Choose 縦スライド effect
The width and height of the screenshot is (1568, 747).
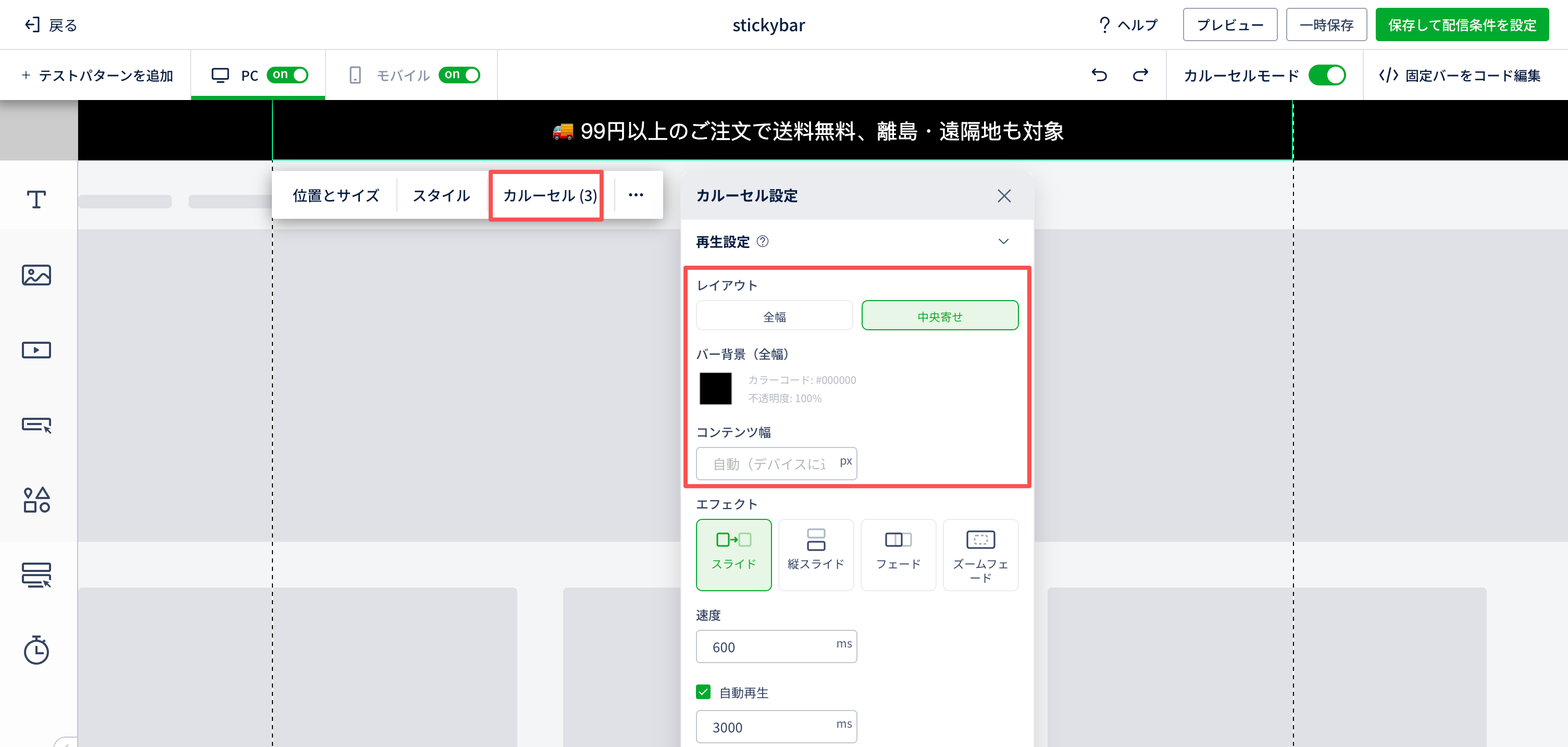tap(816, 554)
